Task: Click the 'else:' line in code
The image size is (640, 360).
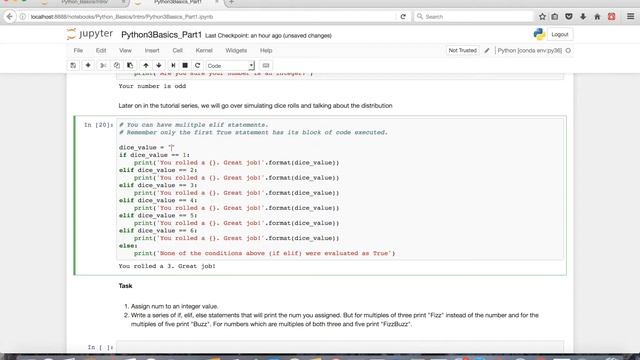Action: 128,246
